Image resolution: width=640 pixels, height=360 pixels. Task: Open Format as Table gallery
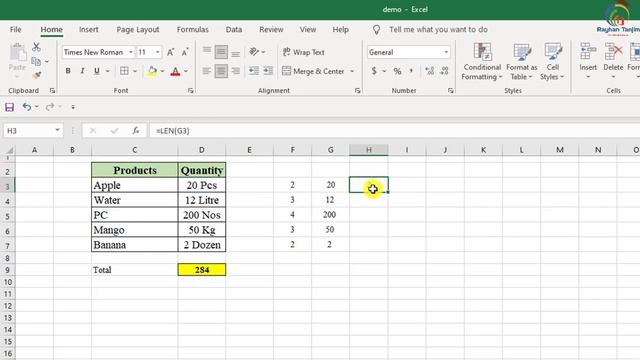coord(522,62)
